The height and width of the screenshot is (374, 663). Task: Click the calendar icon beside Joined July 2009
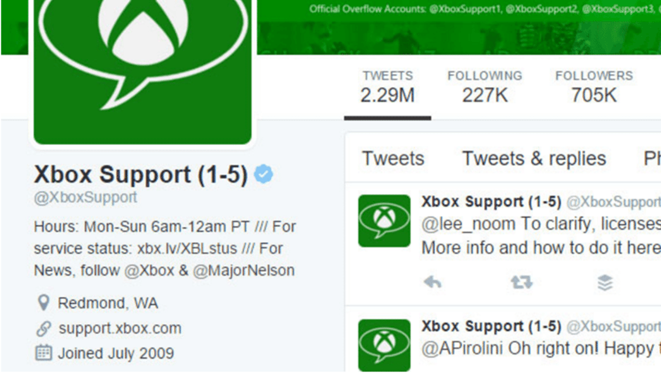coord(44,353)
